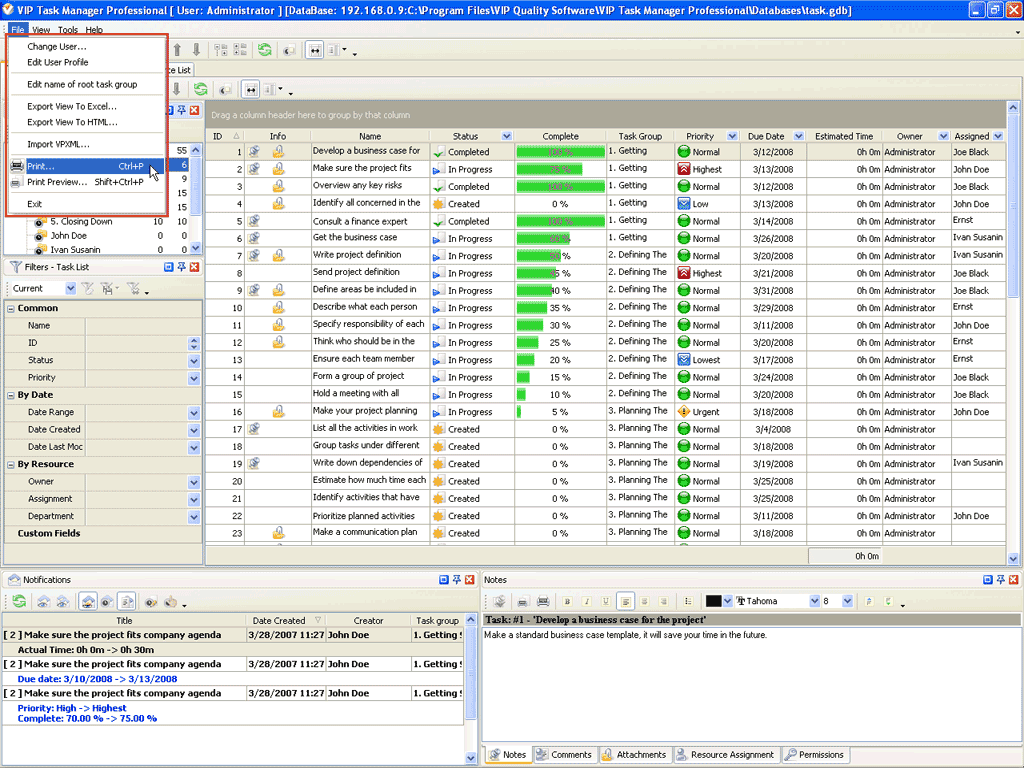Image resolution: width=1024 pixels, height=768 pixels.
Task: Click the save note icon in Notes toolbar
Action: (500, 601)
